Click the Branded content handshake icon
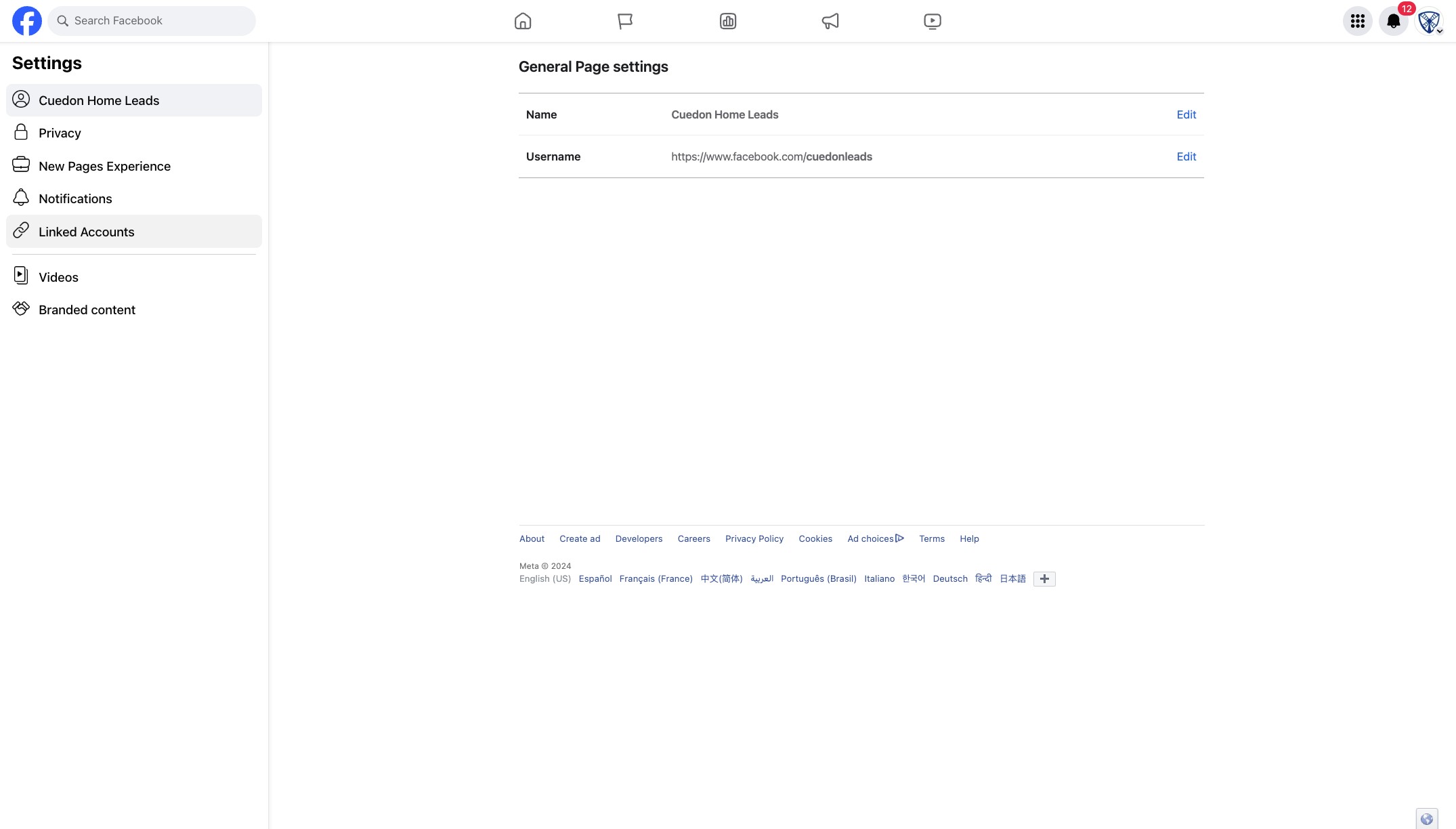 click(21, 308)
